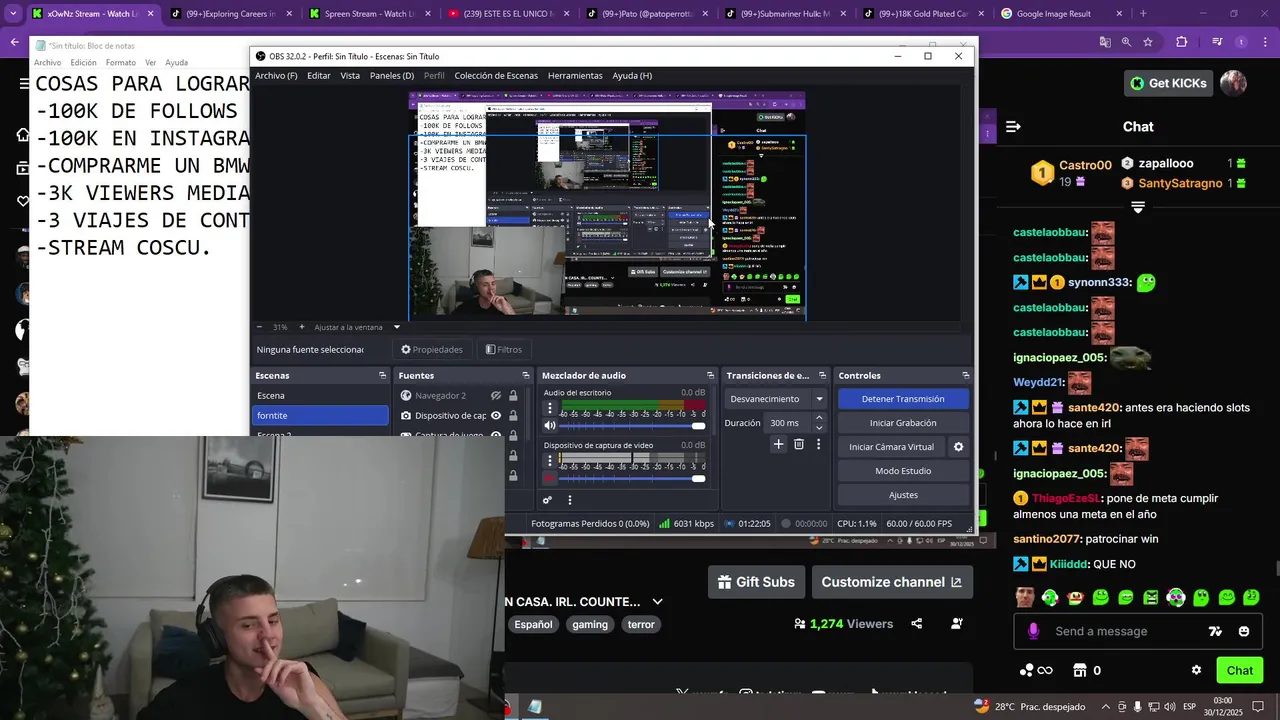
Task: Undock the Controles panel
Action: tap(965, 375)
